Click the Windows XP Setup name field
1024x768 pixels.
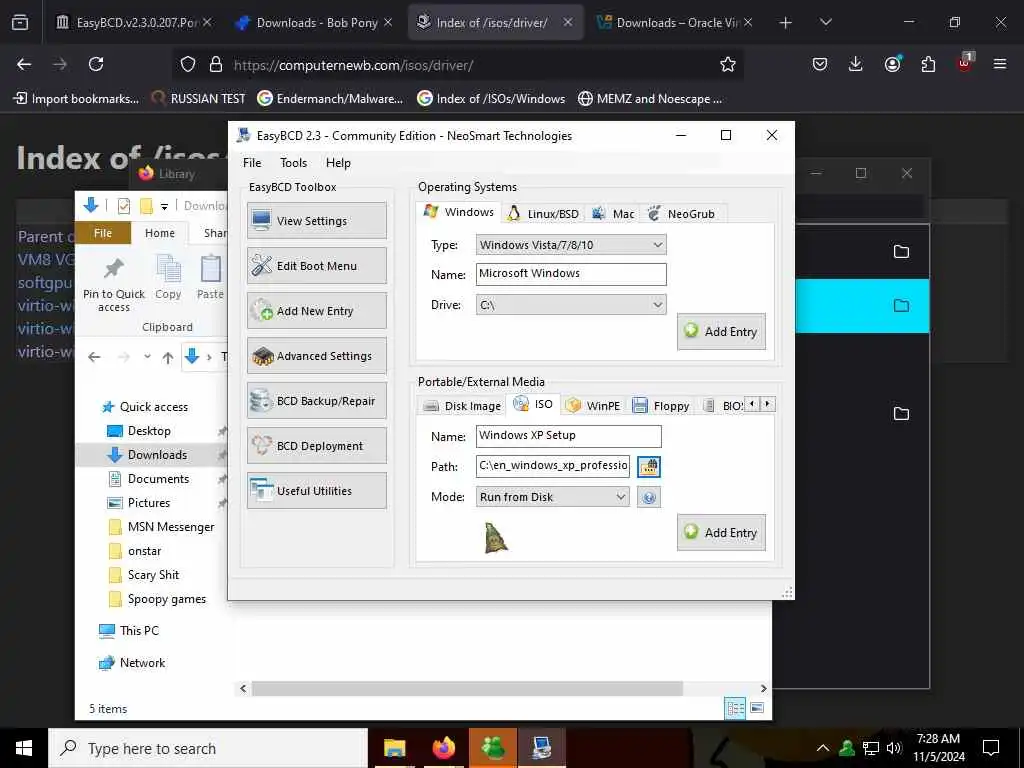[568, 436]
